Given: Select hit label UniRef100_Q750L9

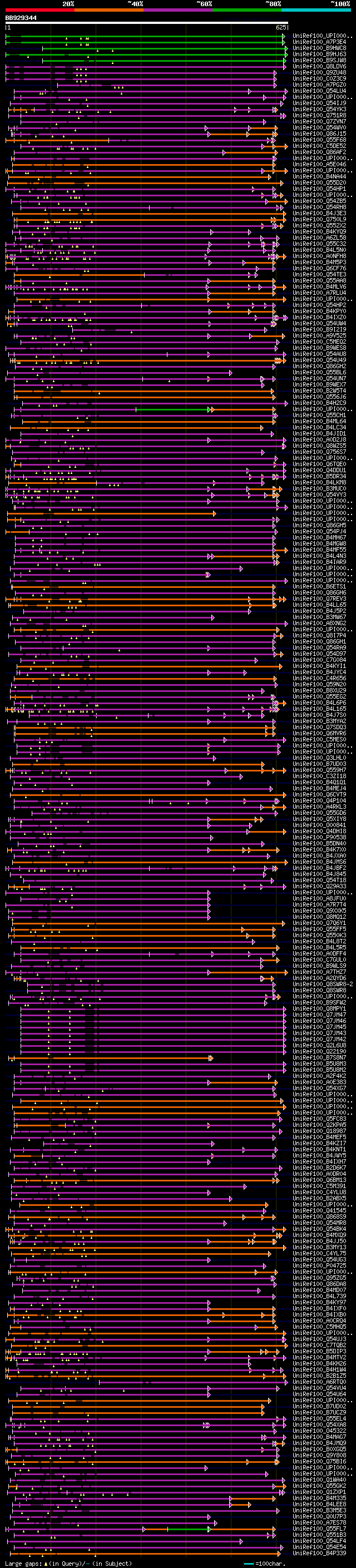Looking at the screenshot, I should [x=319, y=220].
